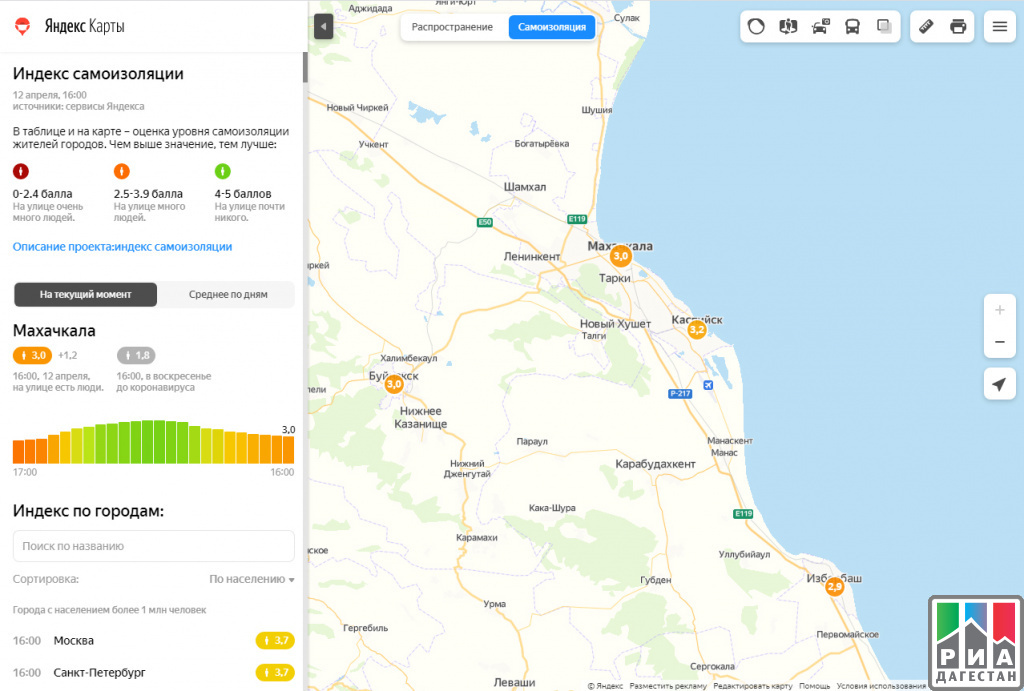
Task: Switch to Самоизоляция map mode
Action: click(552, 27)
